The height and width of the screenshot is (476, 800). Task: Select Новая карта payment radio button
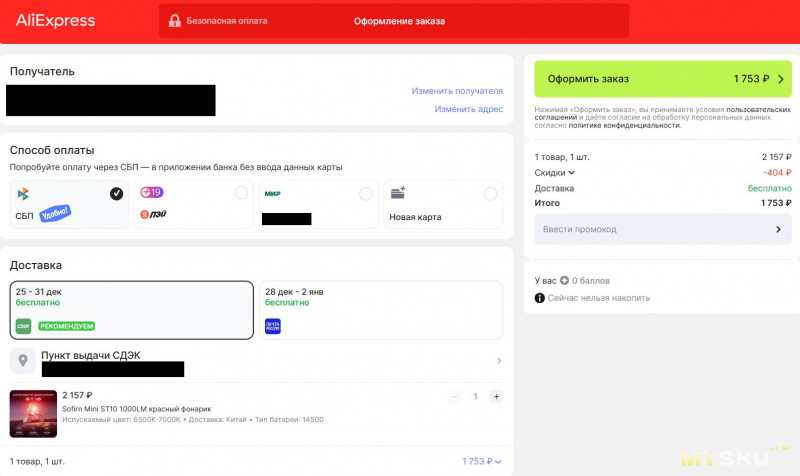(490, 193)
